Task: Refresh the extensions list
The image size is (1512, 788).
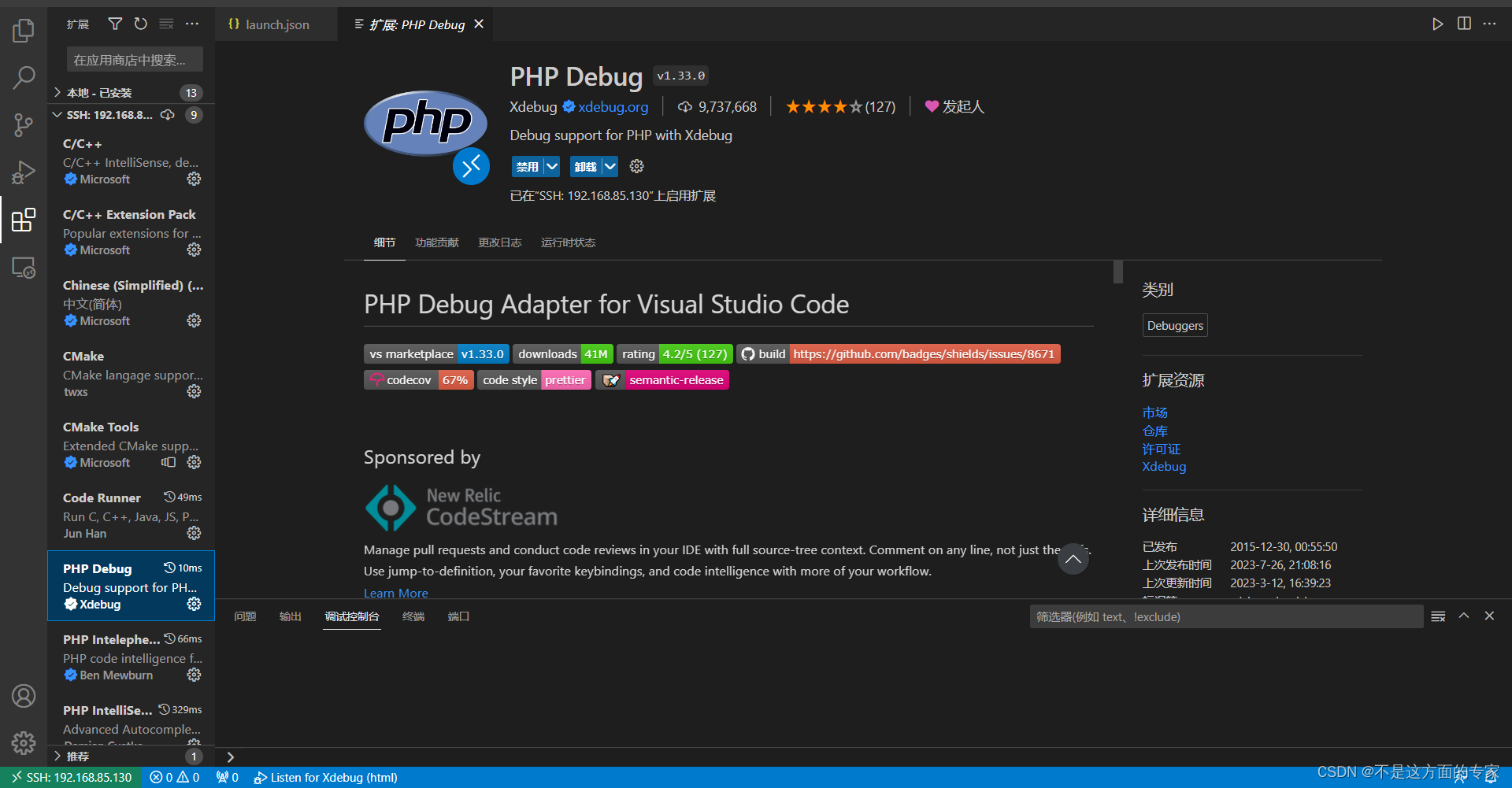Action: click(141, 24)
